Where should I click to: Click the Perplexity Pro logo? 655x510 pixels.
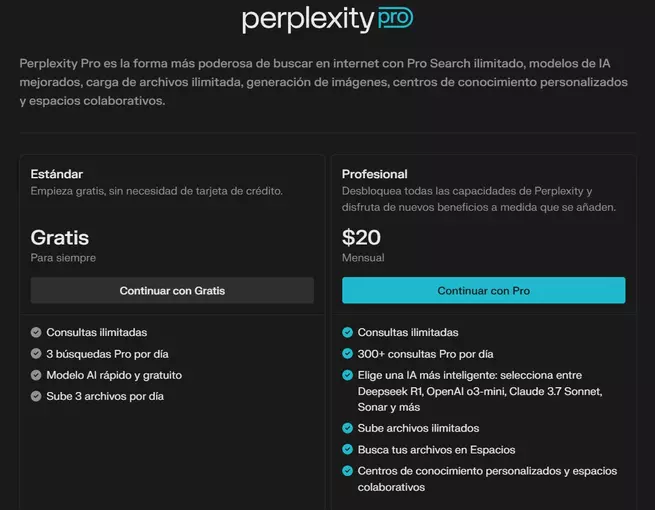[328, 19]
